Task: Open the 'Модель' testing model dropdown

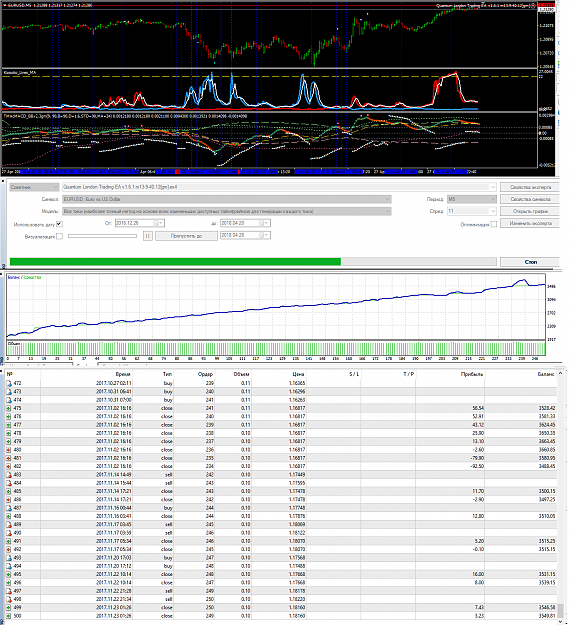Action: (227, 211)
